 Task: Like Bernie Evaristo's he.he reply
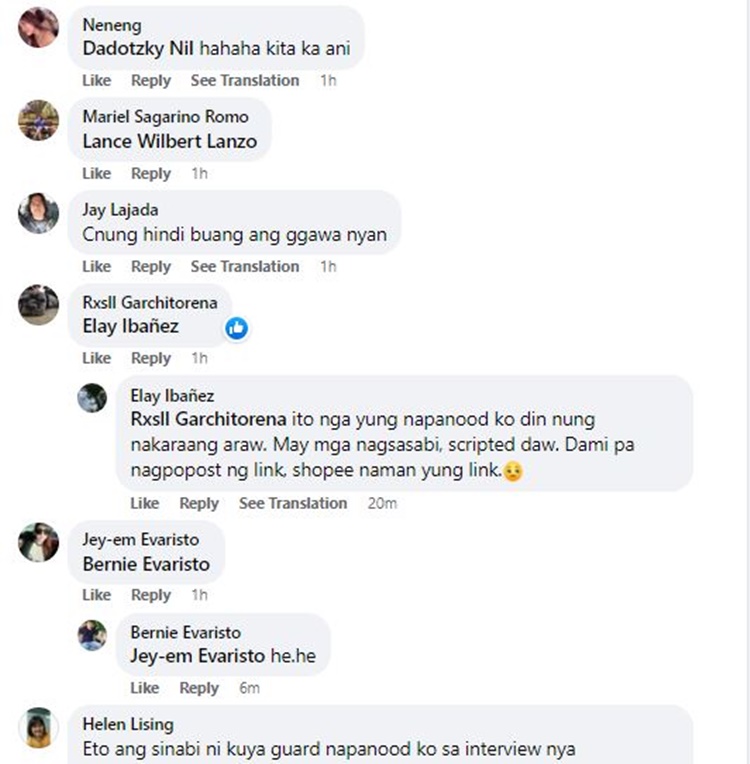click(x=144, y=688)
